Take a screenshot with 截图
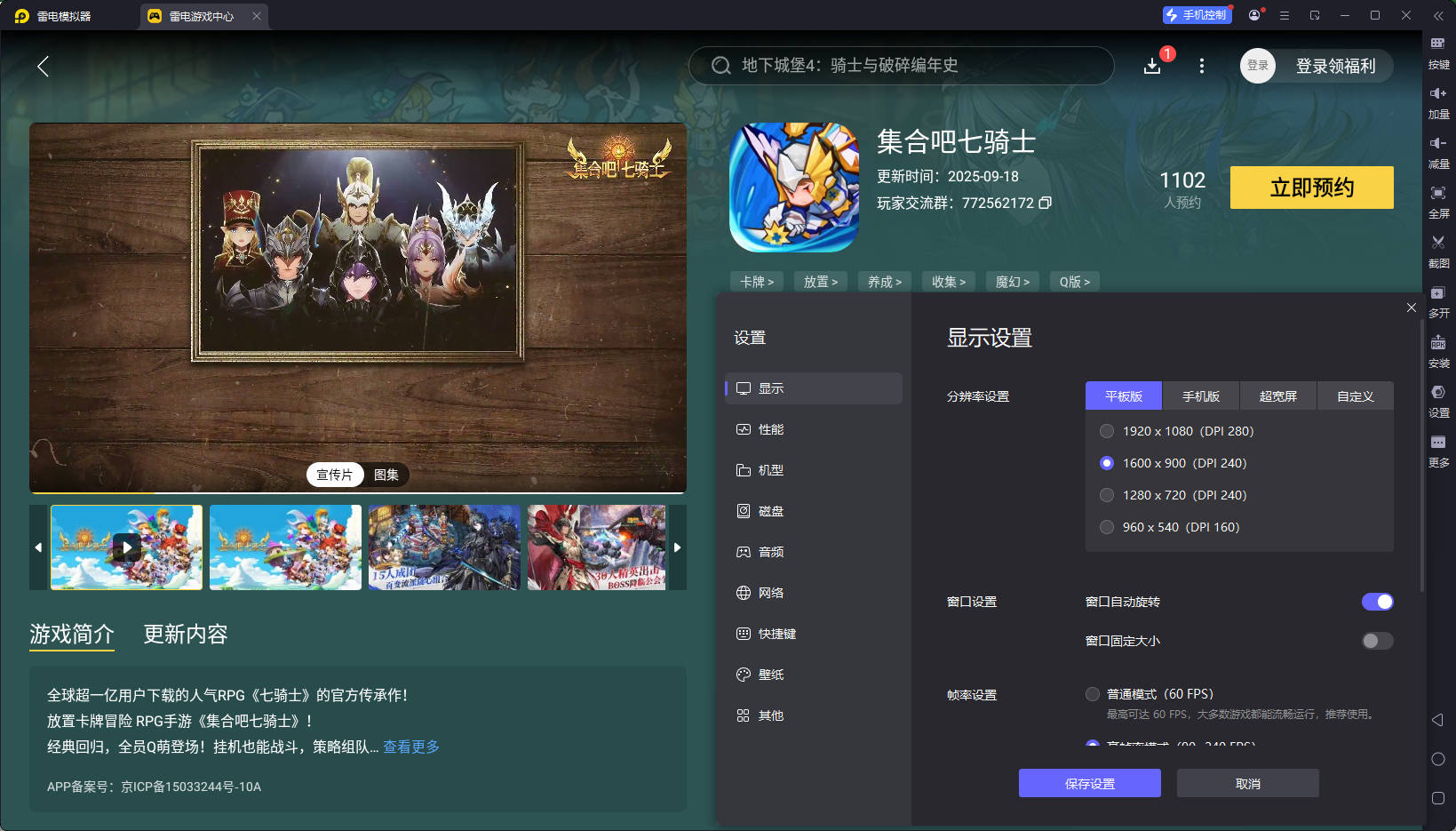Viewport: 1456px width, 831px height. tap(1438, 252)
